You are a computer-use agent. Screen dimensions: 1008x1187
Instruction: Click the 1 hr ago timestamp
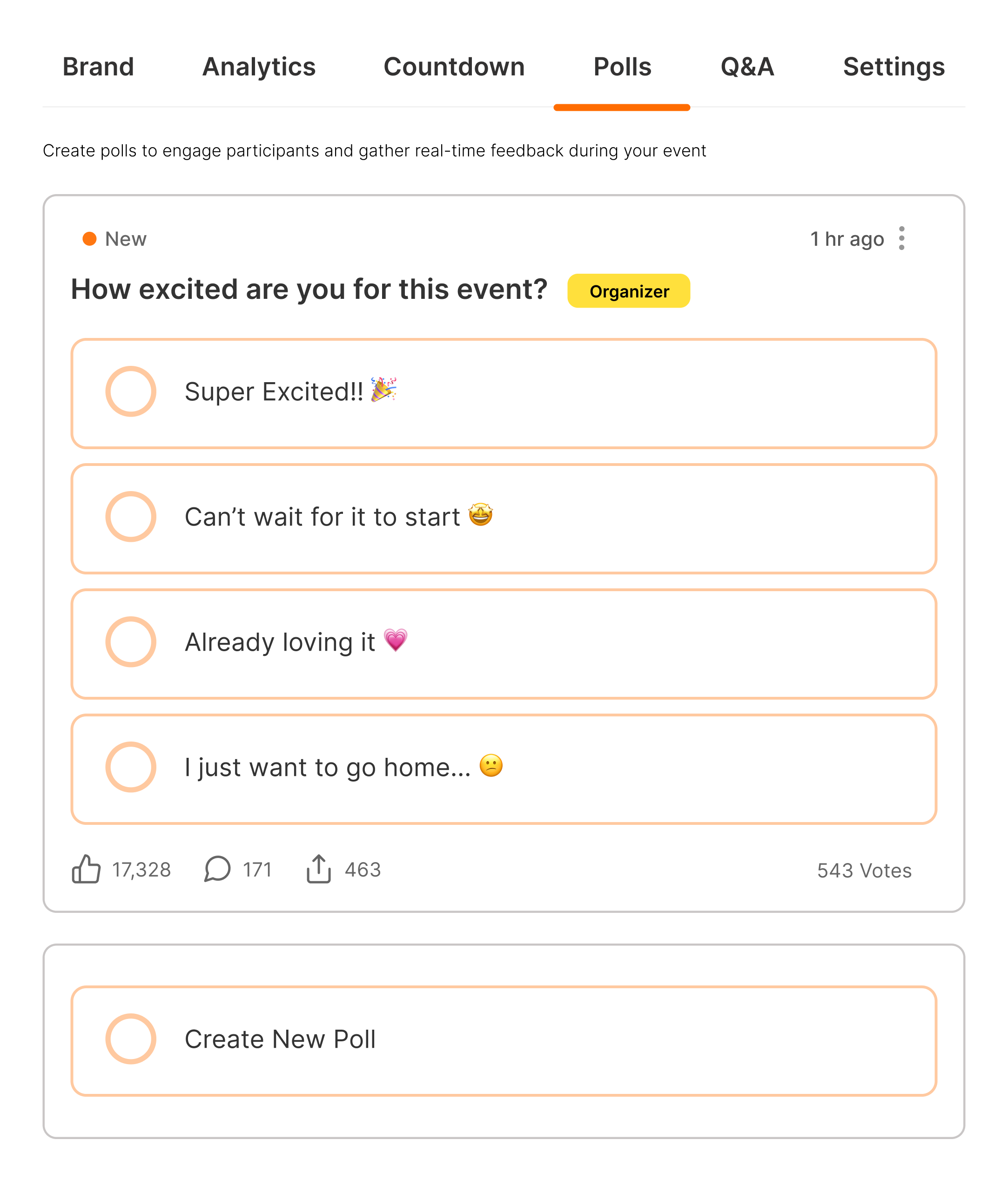pyautogui.click(x=847, y=239)
